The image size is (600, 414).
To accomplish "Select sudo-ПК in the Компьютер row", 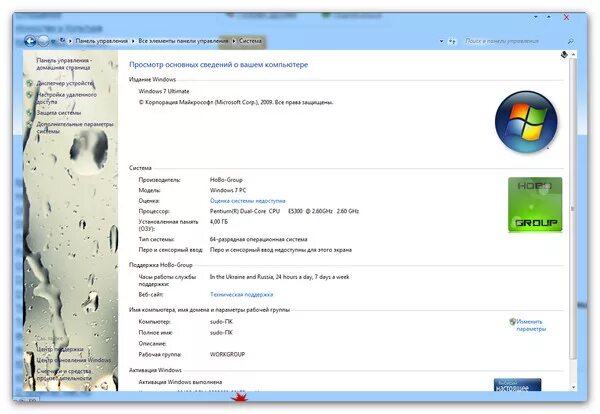I will 221,321.
